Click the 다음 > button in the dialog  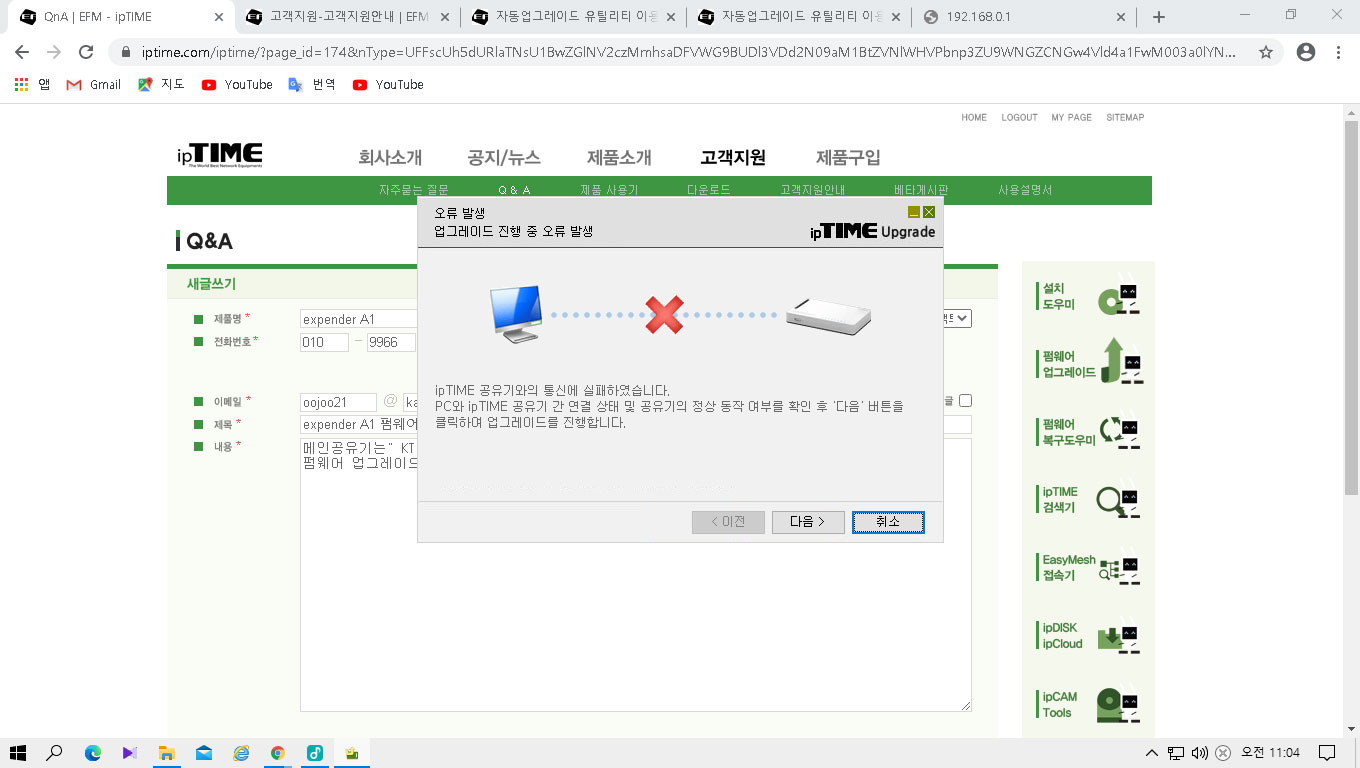point(808,522)
